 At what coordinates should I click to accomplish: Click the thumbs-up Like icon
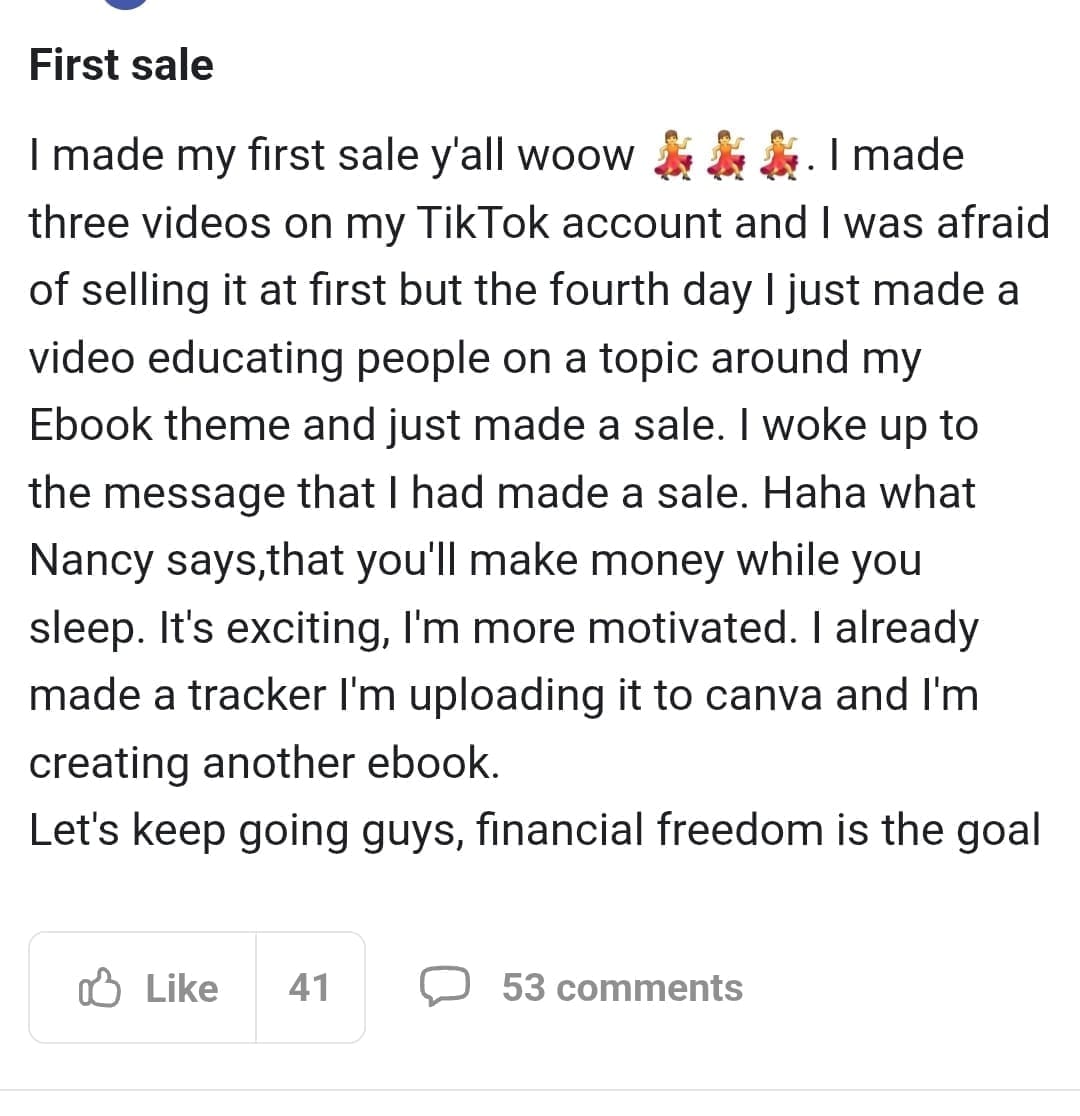(99, 988)
